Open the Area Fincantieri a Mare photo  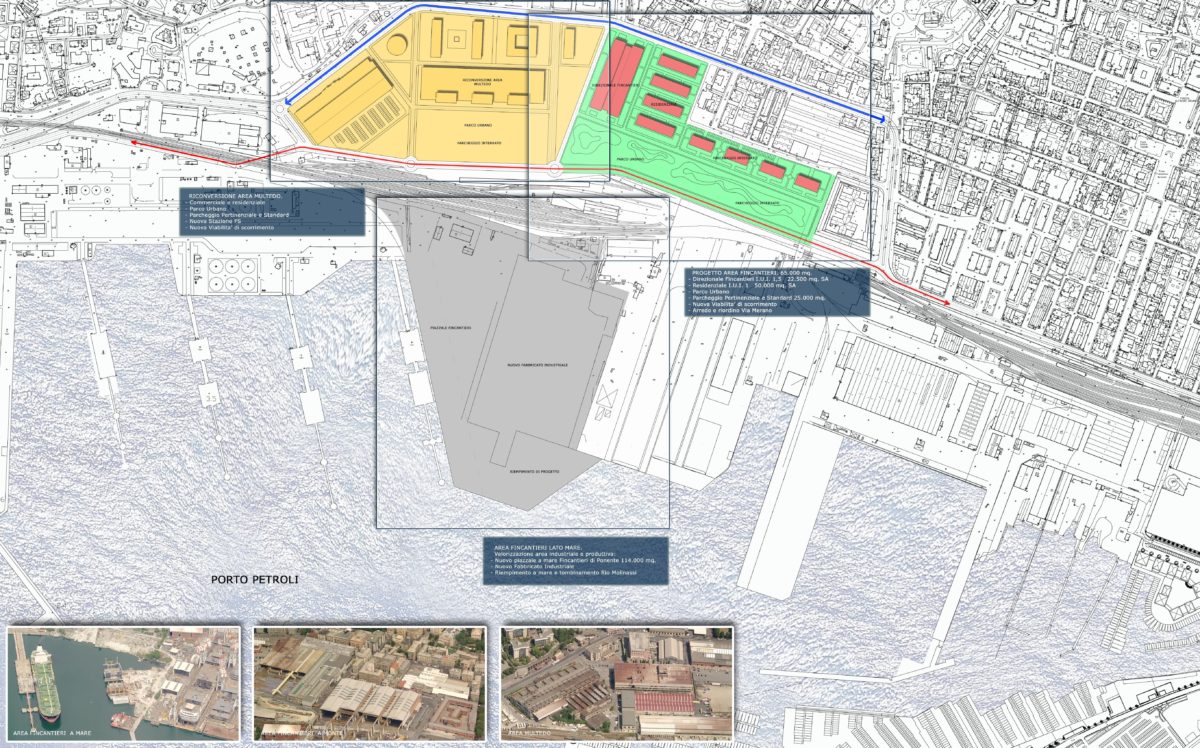tap(123, 684)
